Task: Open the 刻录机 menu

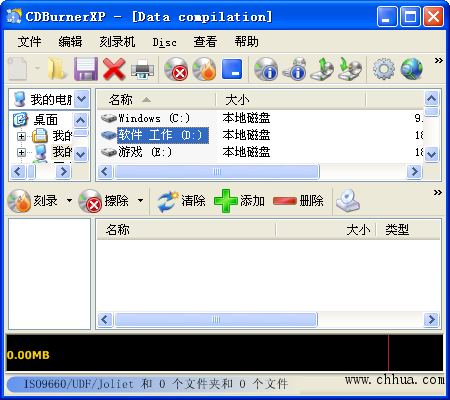Action: pos(117,42)
